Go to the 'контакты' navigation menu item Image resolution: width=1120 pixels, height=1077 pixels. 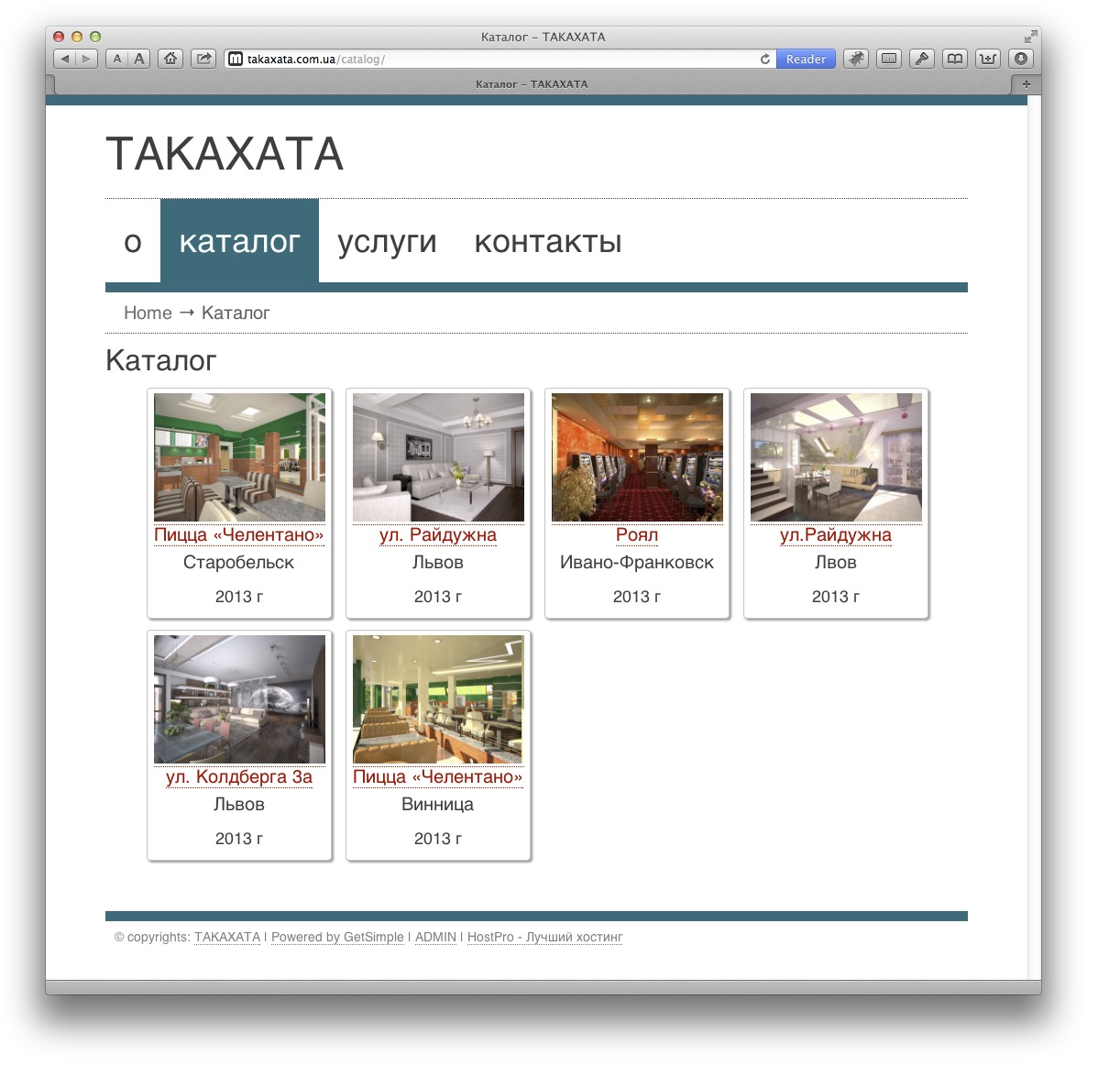click(548, 241)
